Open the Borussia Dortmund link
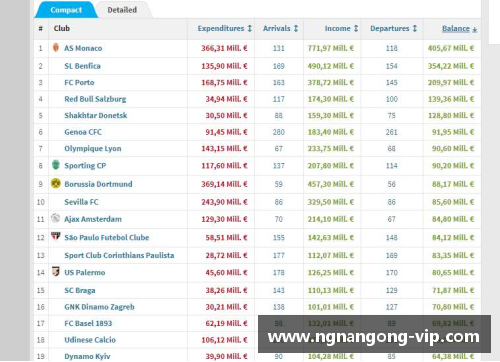This screenshot has height=362, width=500. (x=98, y=184)
